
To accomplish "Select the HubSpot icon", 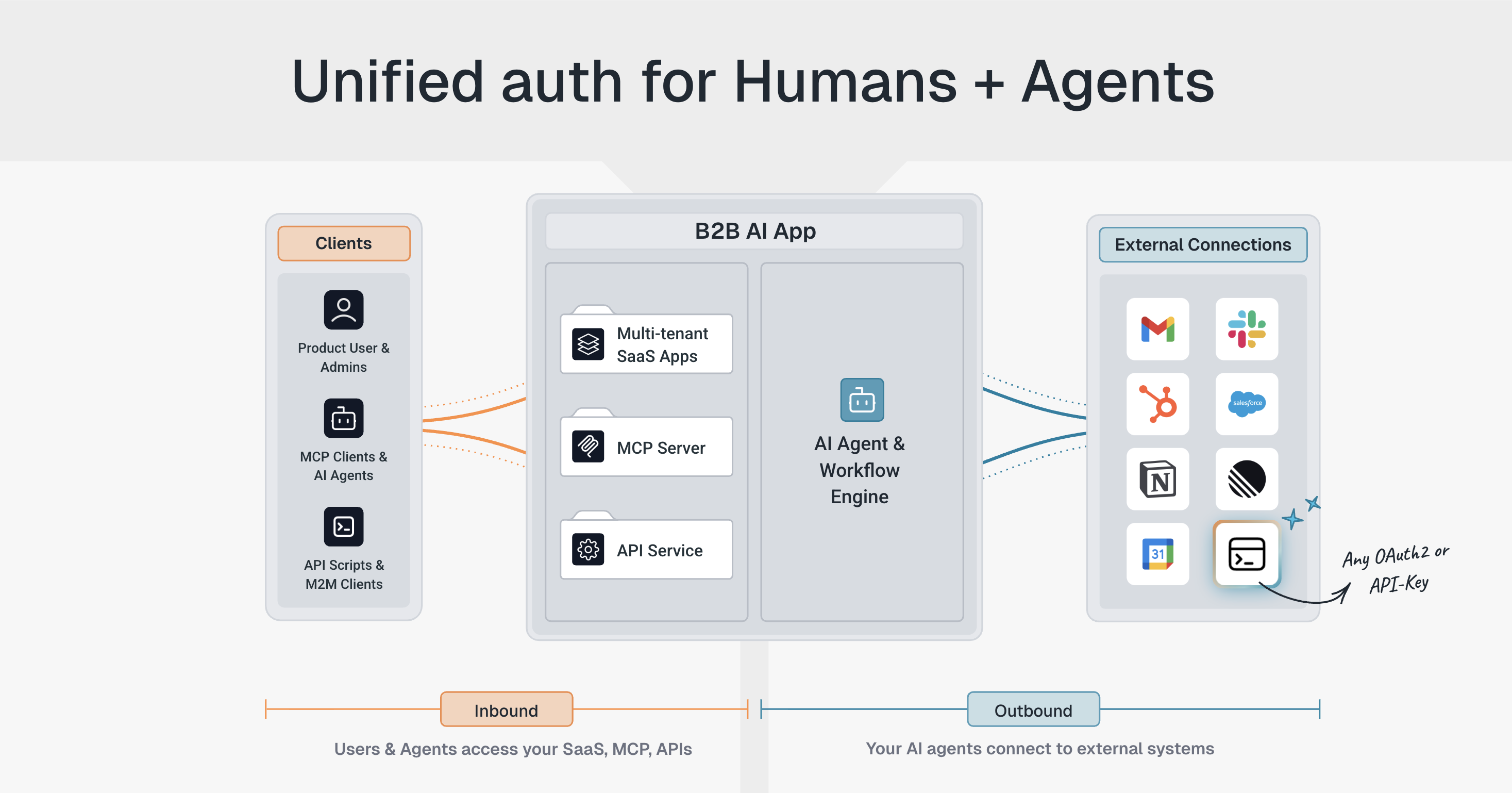I will coord(1157,404).
